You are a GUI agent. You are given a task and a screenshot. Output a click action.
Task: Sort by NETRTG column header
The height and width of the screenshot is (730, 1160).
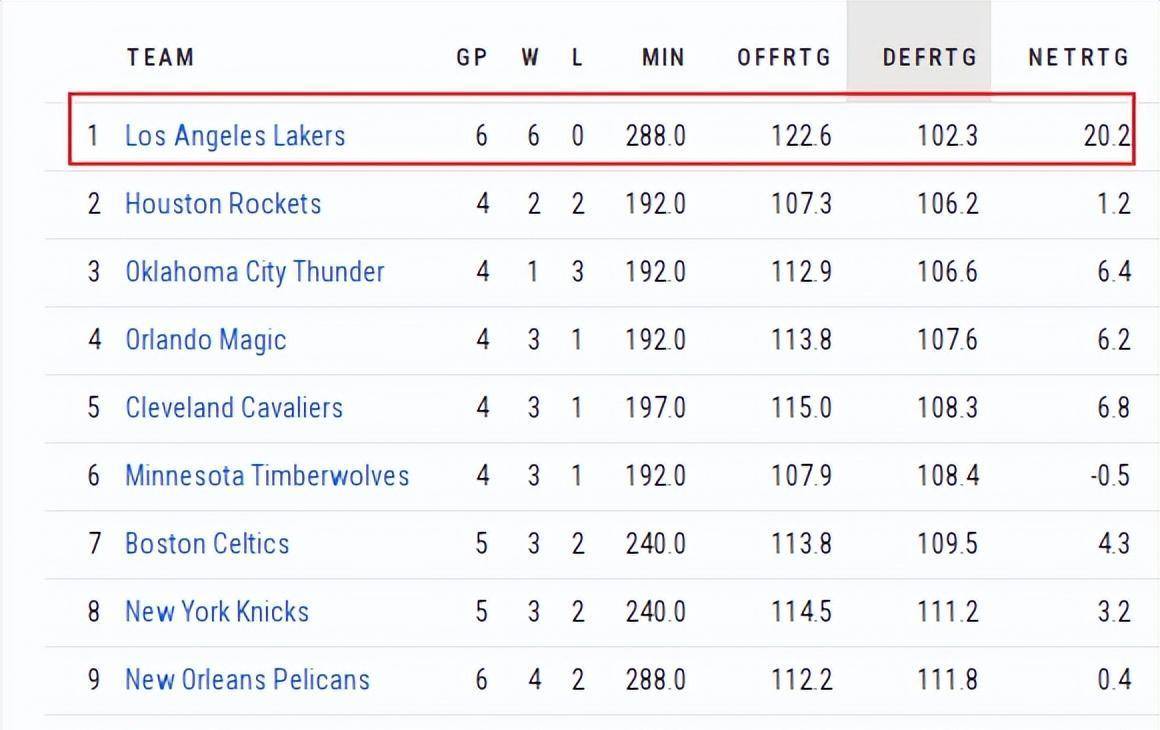tap(1078, 57)
